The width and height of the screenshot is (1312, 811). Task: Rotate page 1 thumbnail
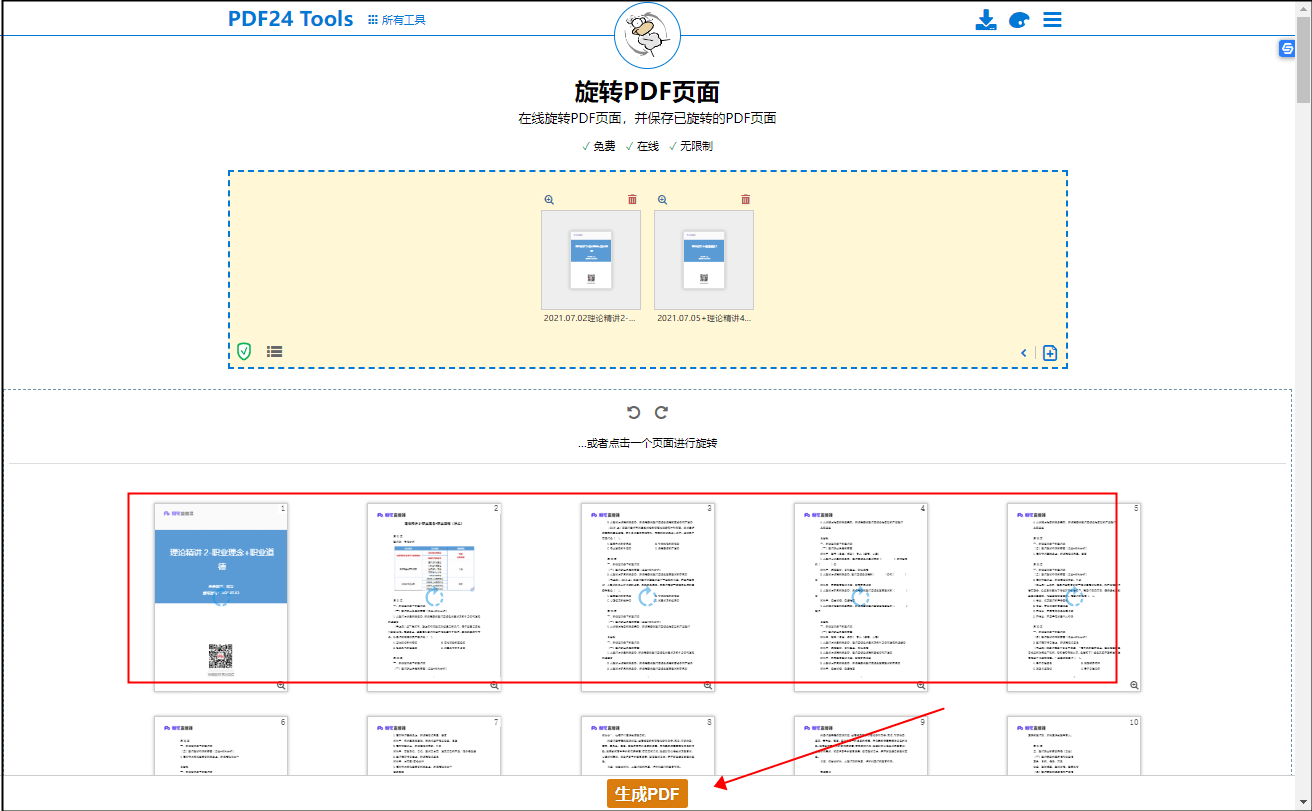[x=221, y=597]
